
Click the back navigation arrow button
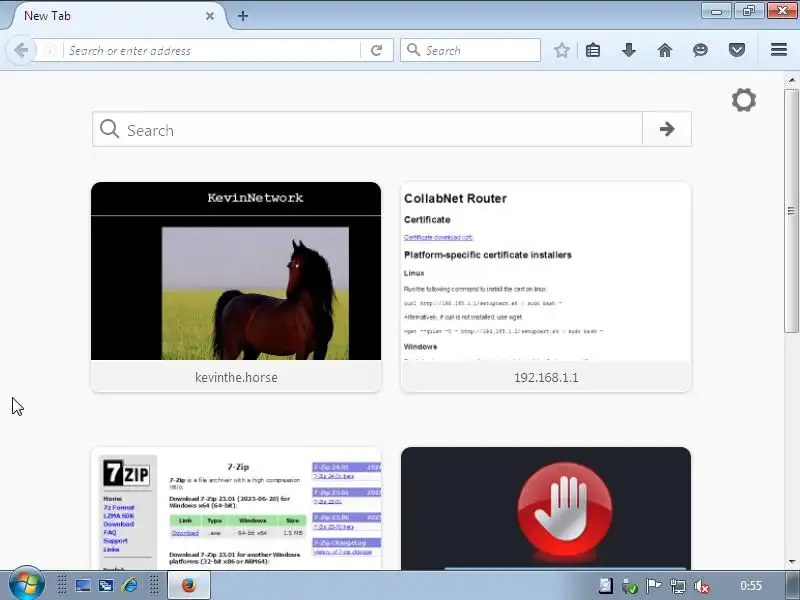(x=21, y=50)
